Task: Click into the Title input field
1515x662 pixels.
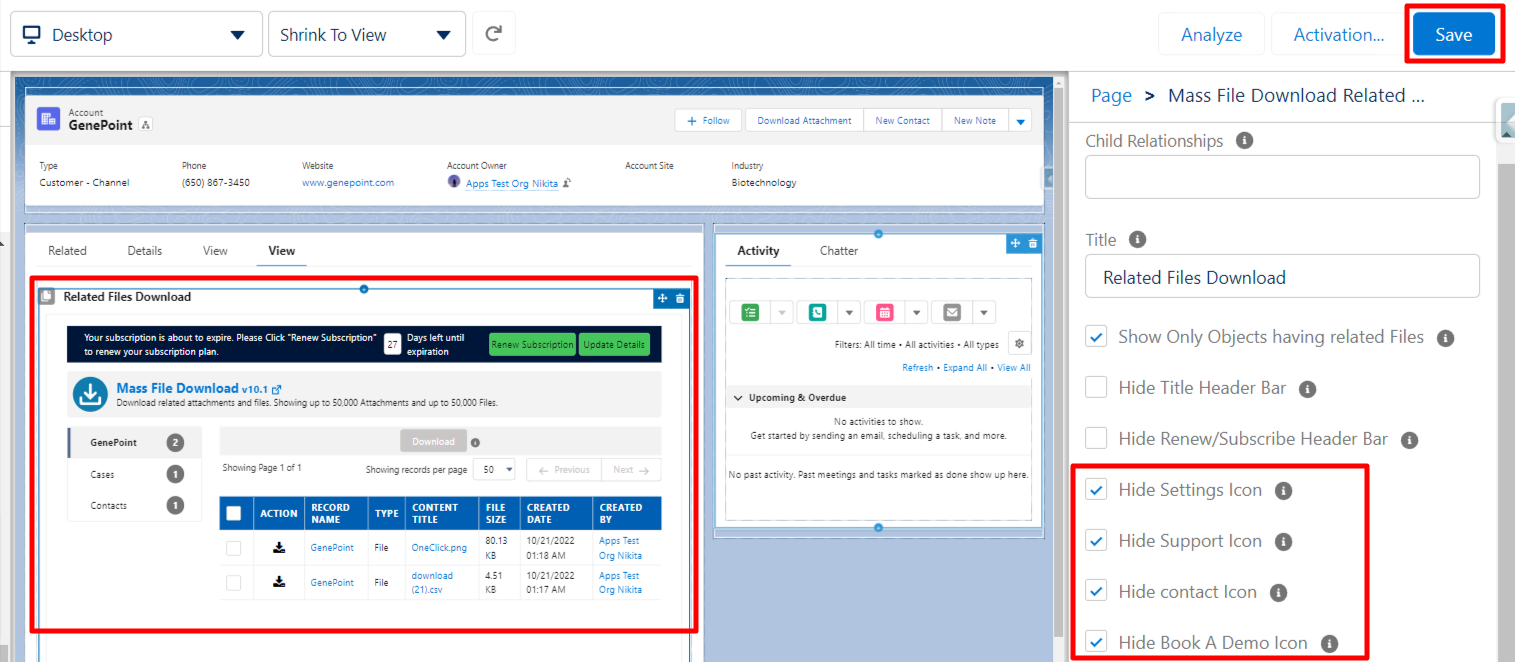Action: (1282, 276)
